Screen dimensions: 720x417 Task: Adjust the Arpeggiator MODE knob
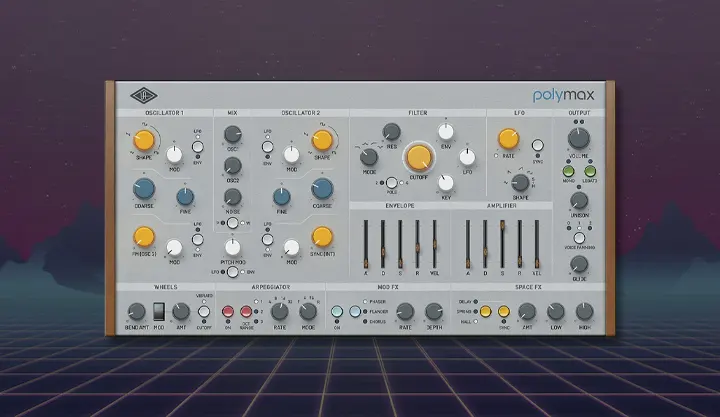point(308,312)
